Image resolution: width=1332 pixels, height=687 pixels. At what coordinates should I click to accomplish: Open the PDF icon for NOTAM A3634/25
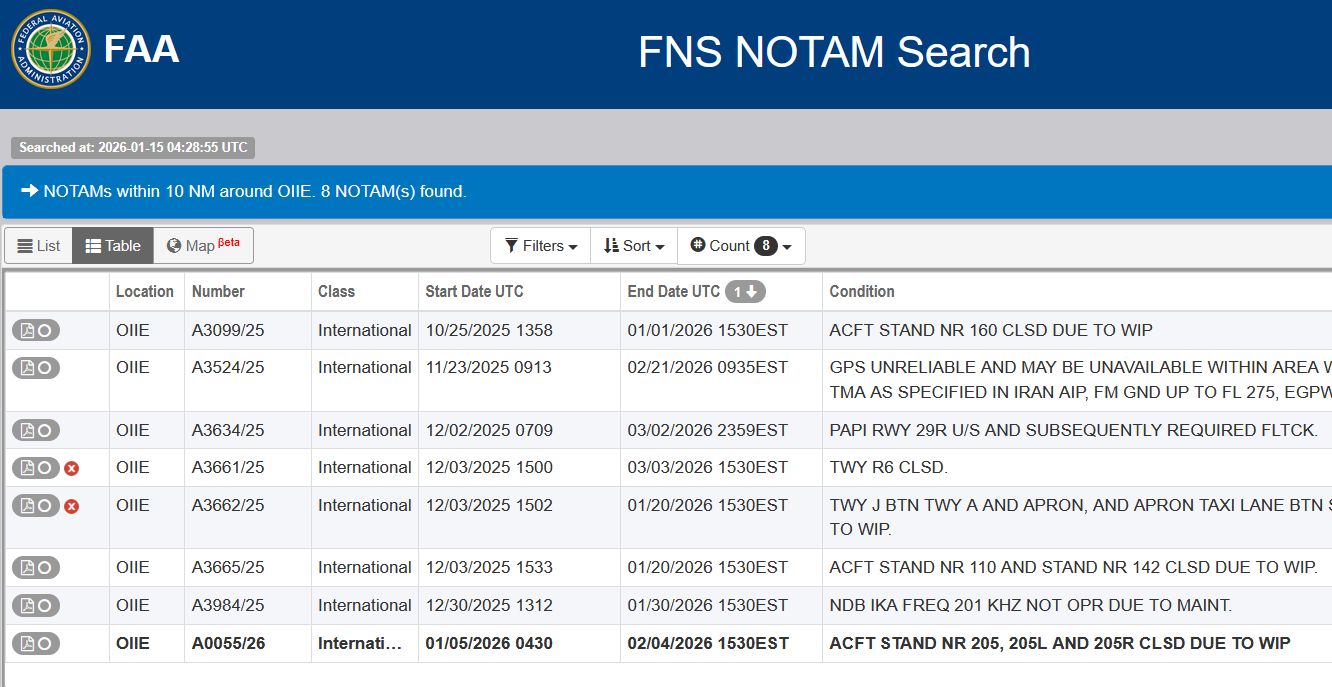click(27, 431)
